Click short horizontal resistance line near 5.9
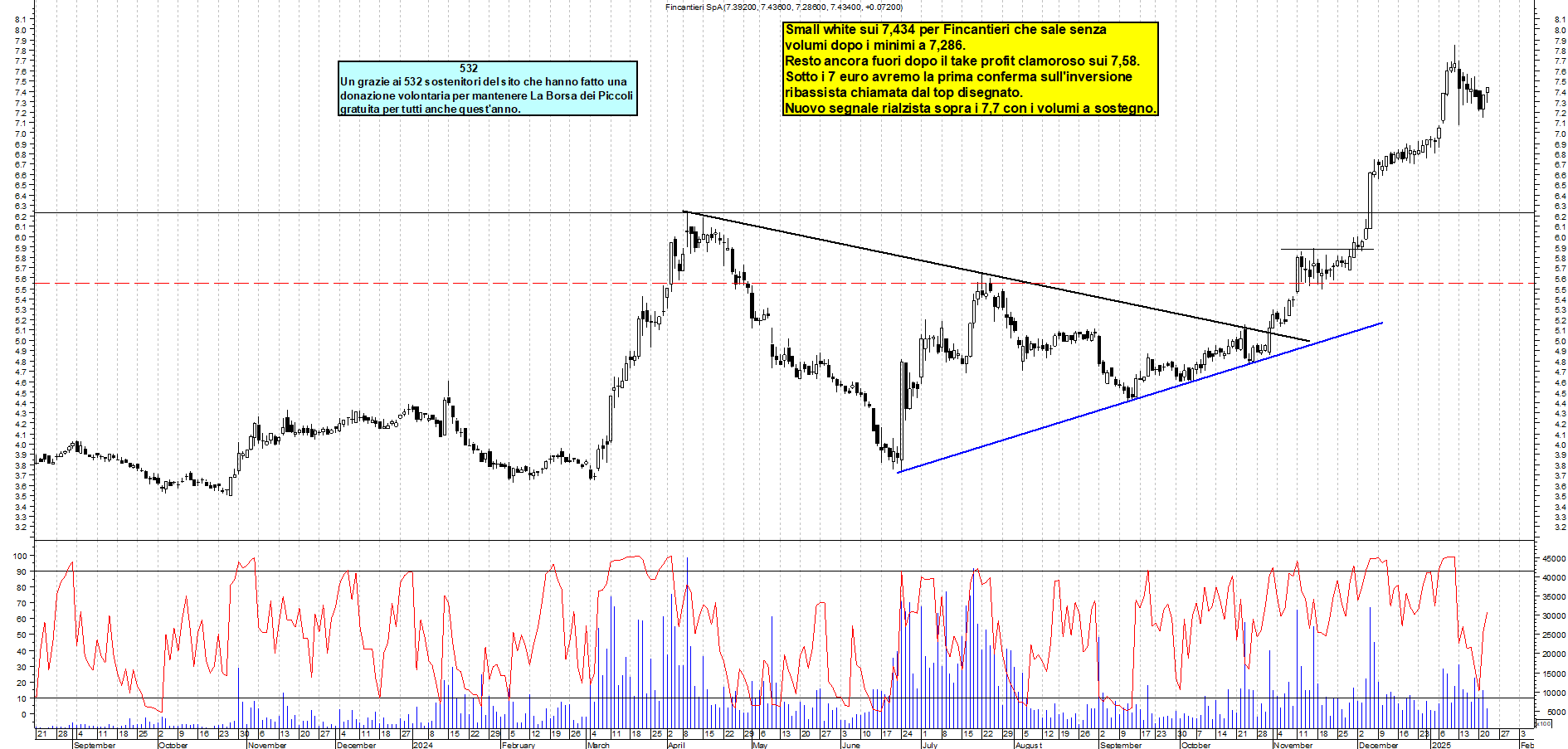The height and width of the screenshot is (749, 1568). [x=1327, y=249]
